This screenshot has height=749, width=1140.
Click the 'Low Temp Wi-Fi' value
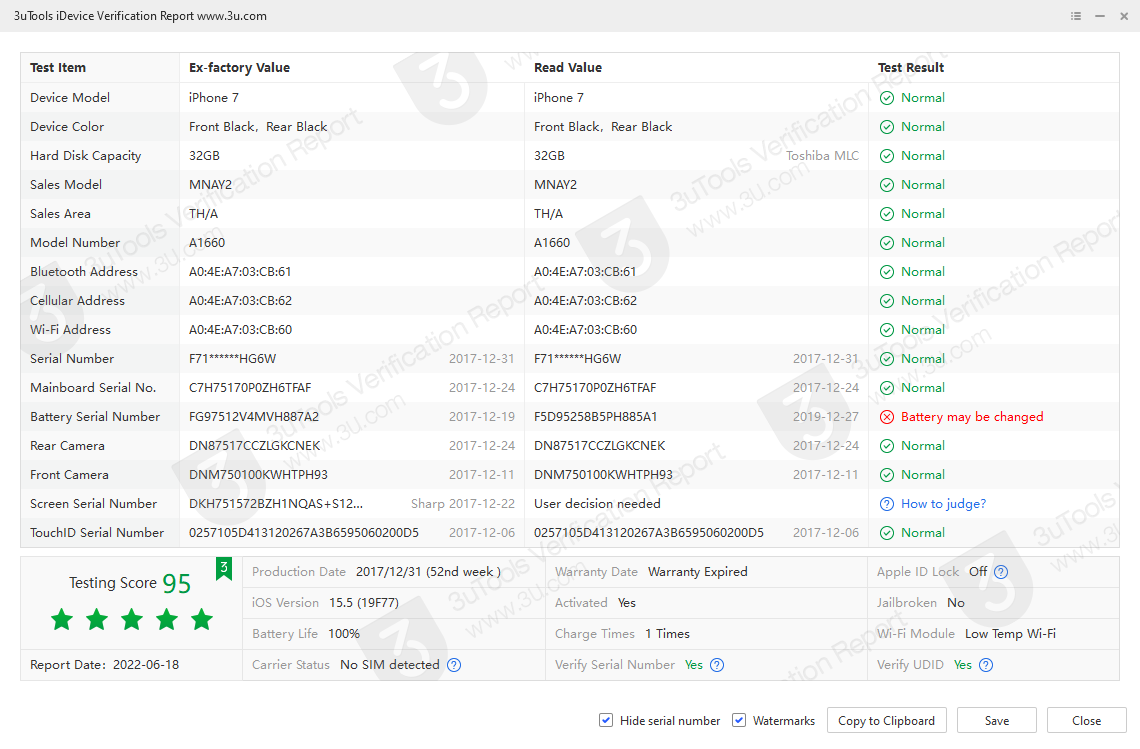click(x=1010, y=633)
